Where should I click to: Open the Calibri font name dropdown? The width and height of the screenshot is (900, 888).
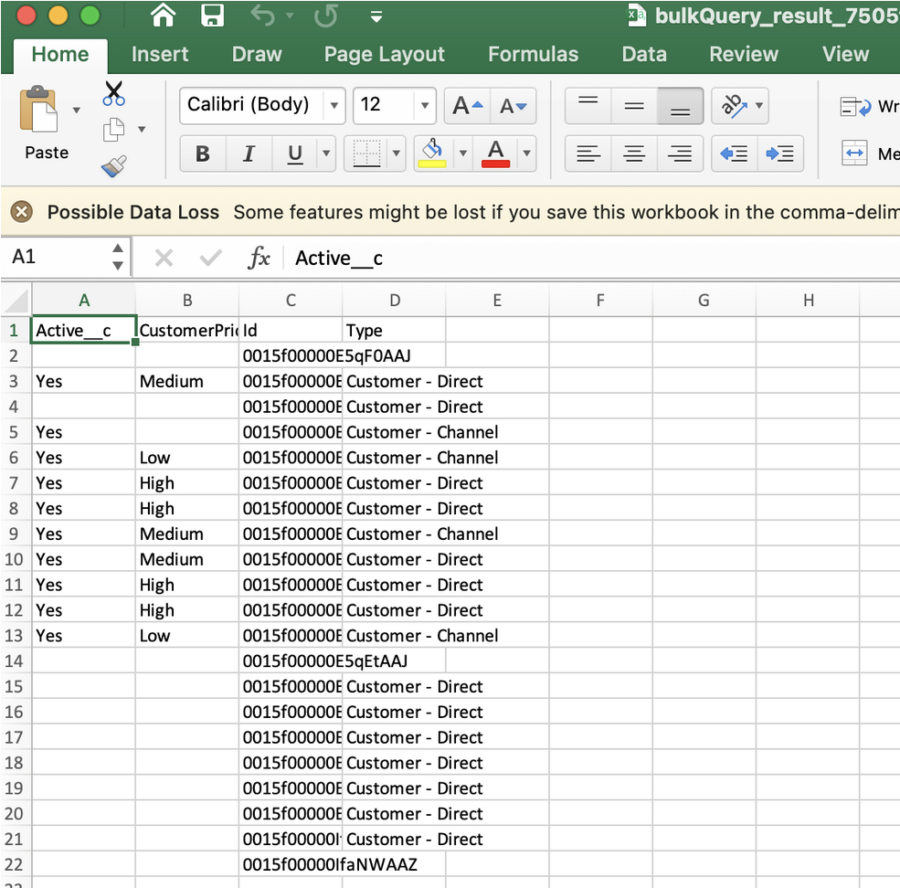[332, 105]
